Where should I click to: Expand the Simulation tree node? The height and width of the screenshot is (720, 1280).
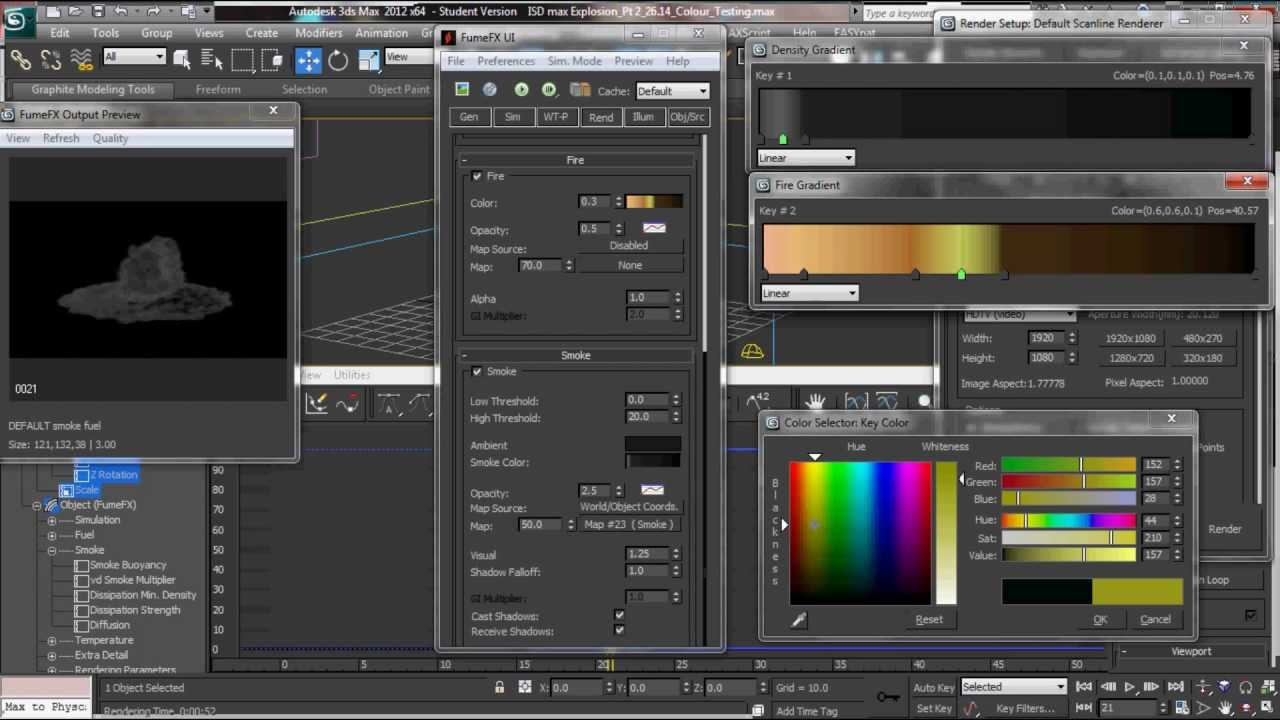[x=52, y=520]
